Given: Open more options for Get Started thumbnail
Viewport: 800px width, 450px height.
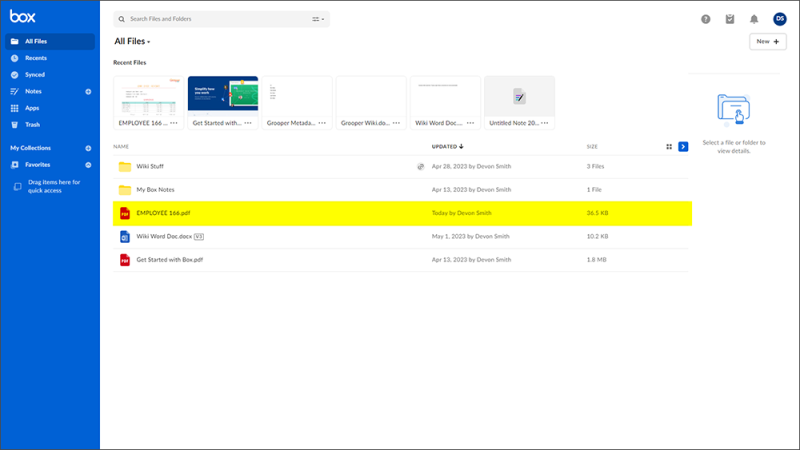Looking at the screenshot, I should click(248, 123).
